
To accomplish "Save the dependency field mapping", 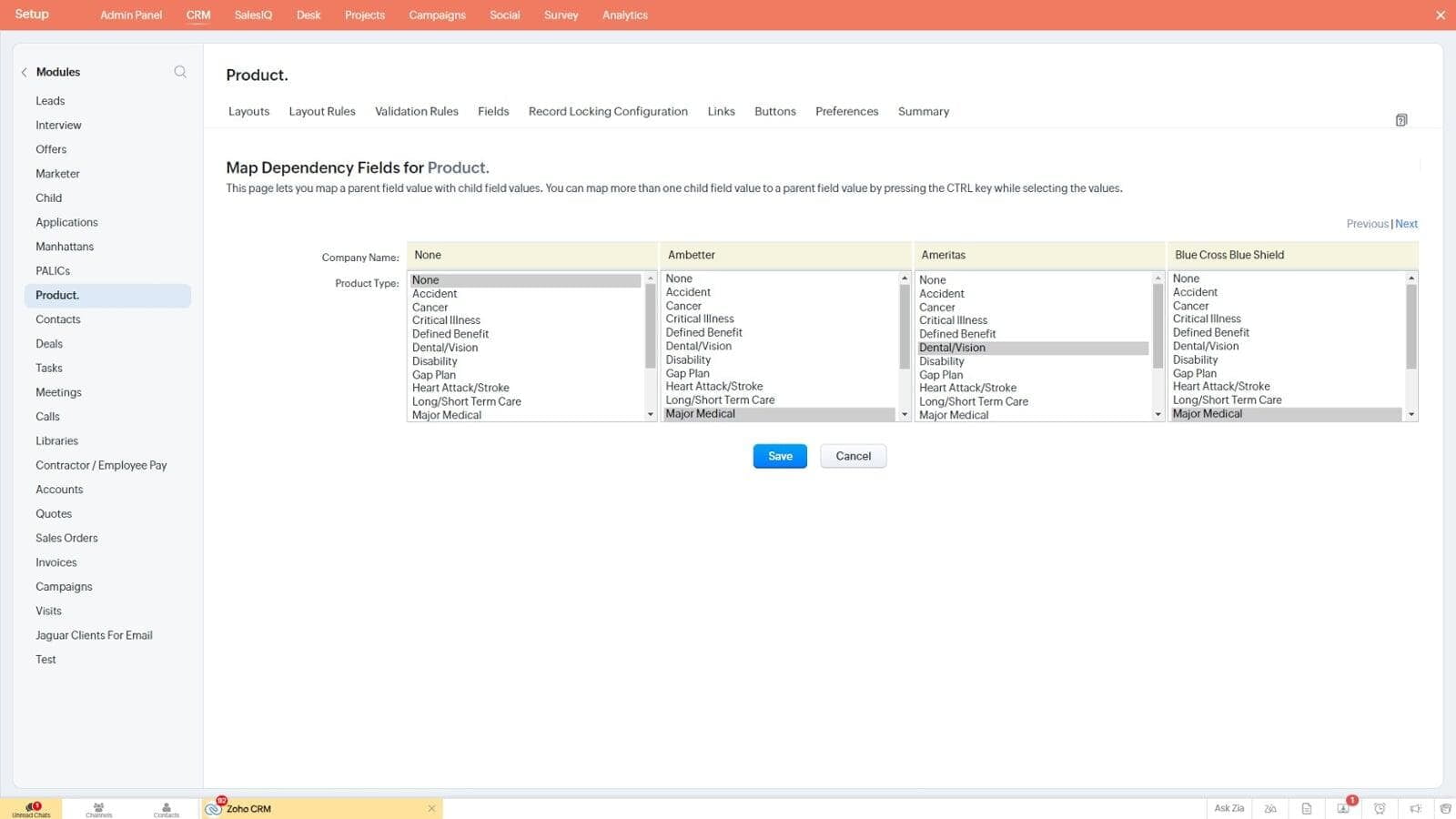I will 780,456.
